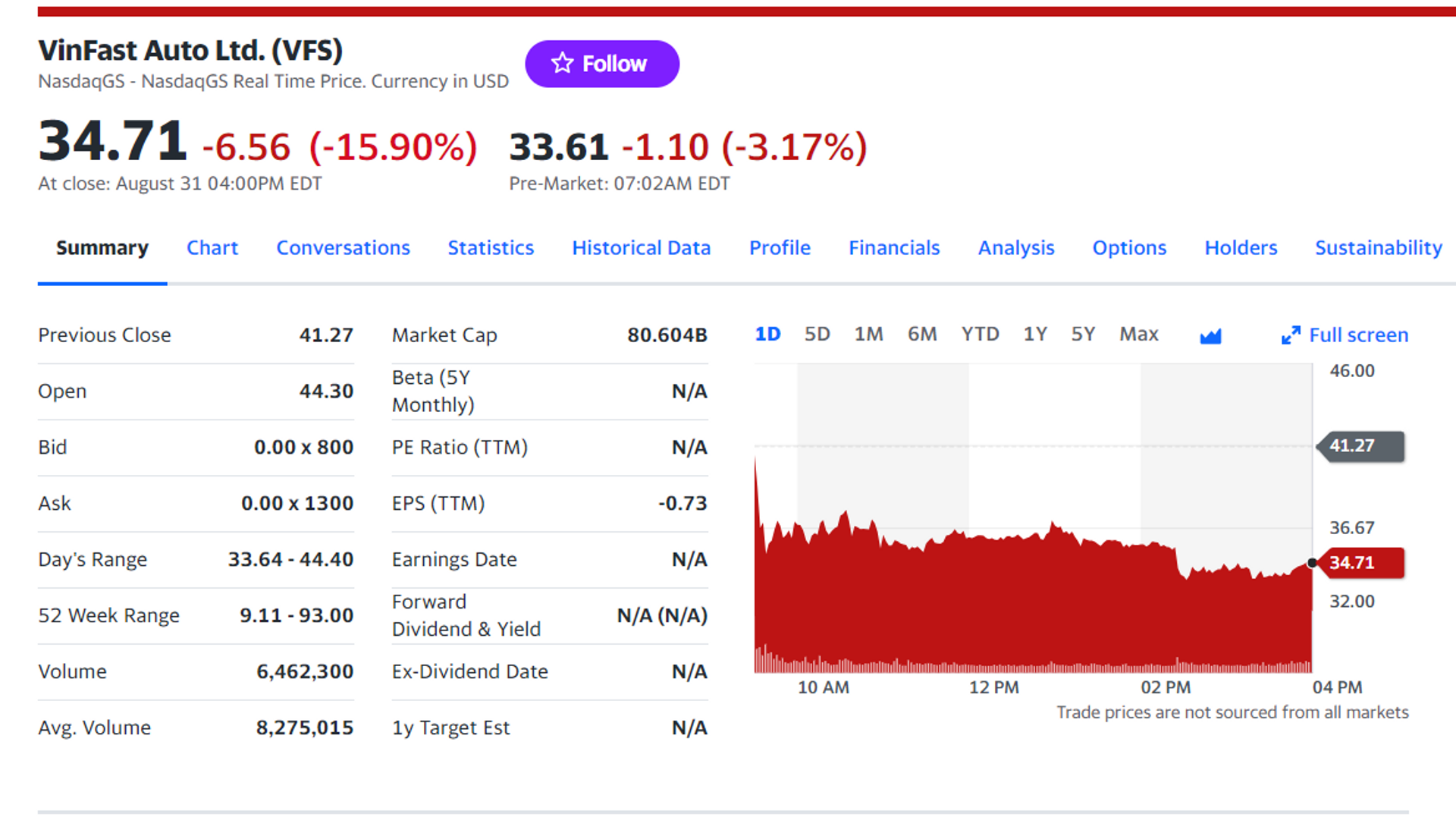Screen dimensions: 1456x830
Task: Select the Summary tab
Action: (102, 247)
